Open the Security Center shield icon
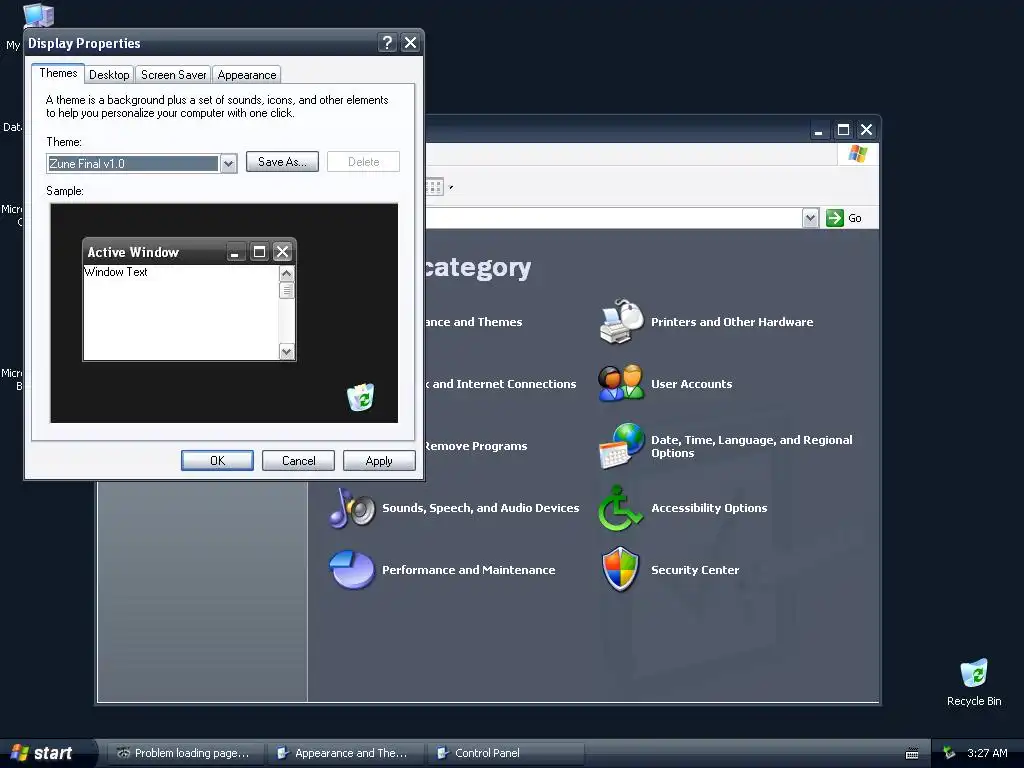 coord(620,569)
